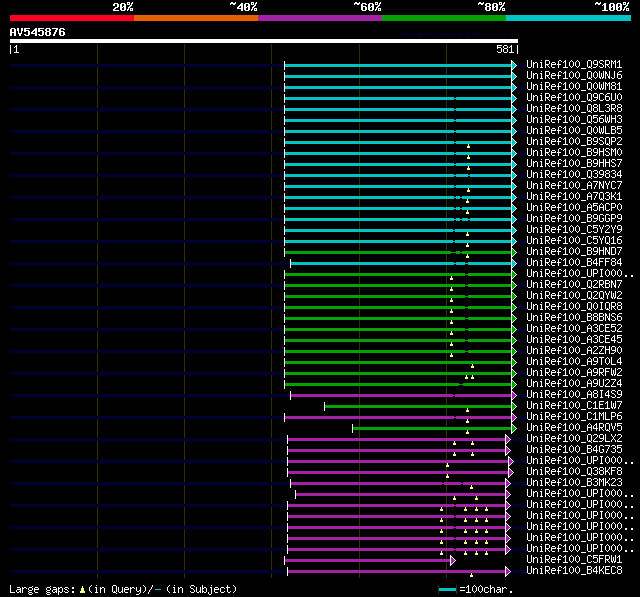Screen dimensions: 640x597
Task: Click the red 20% identity legend segment
Action: (72, 18)
